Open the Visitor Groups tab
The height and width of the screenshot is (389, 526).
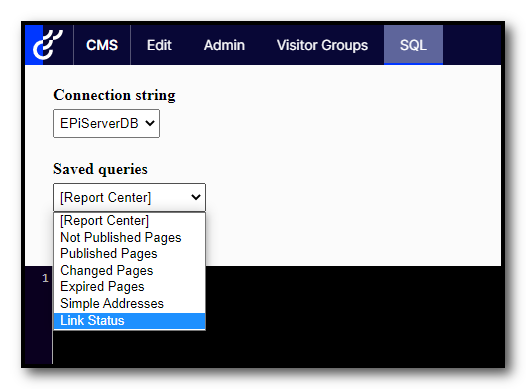tap(322, 45)
